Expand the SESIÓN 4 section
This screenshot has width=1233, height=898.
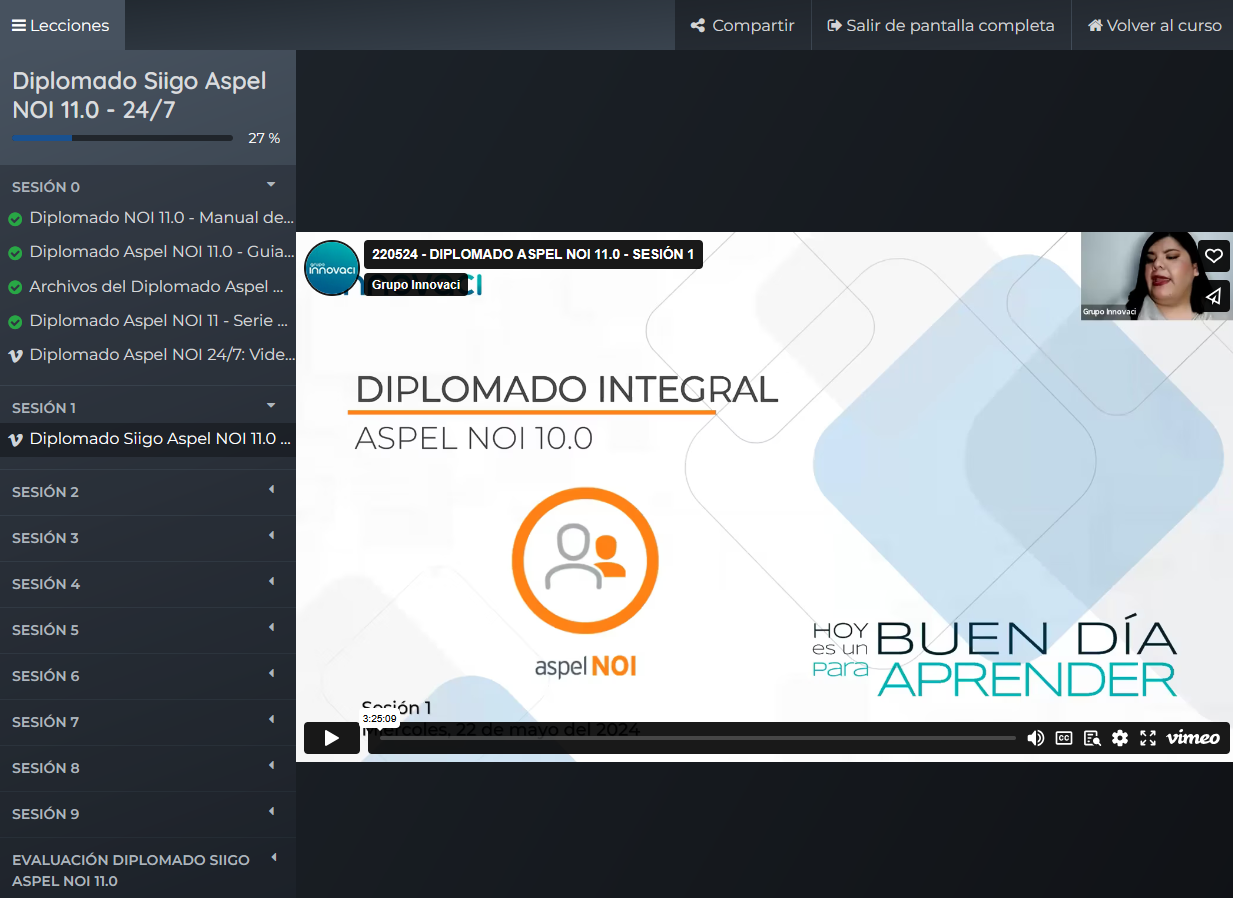148,584
